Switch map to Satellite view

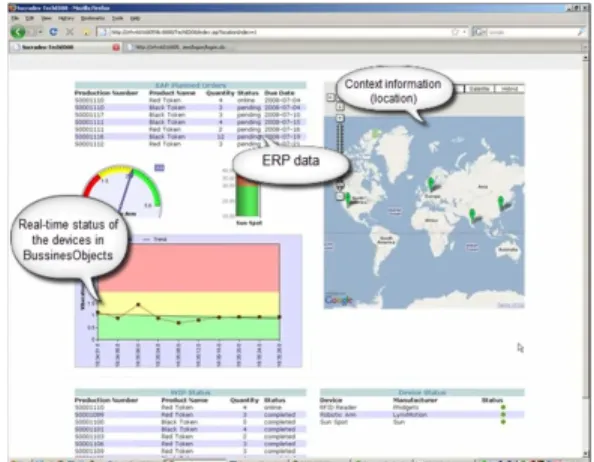click(x=479, y=89)
